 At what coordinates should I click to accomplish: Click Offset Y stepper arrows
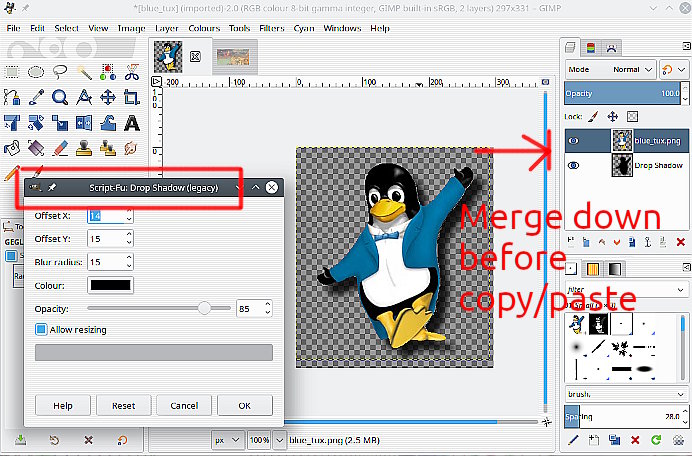tap(129, 239)
